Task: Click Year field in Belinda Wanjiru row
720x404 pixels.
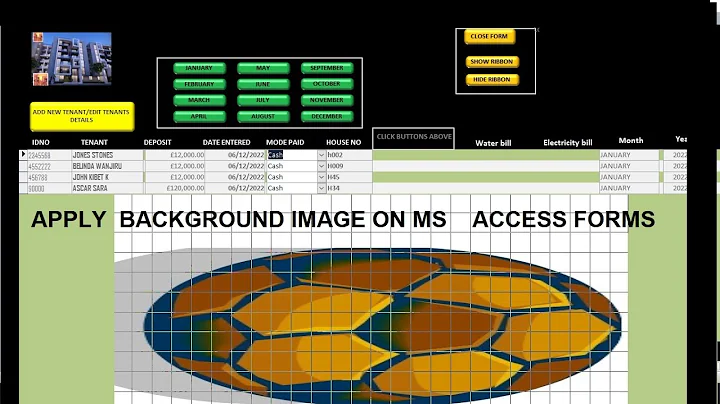Action: coord(675,166)
